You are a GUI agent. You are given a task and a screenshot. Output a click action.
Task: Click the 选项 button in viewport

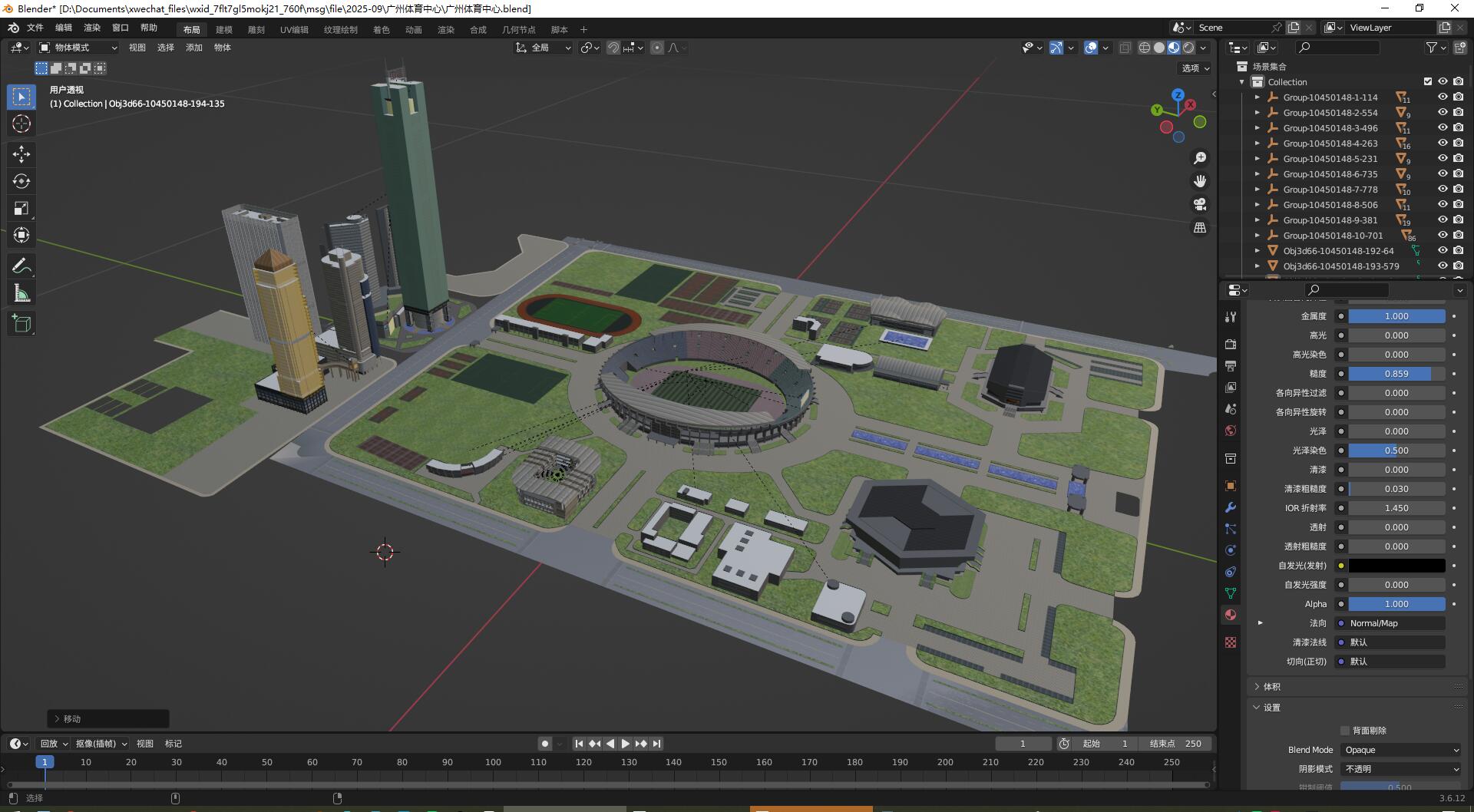1195,68
